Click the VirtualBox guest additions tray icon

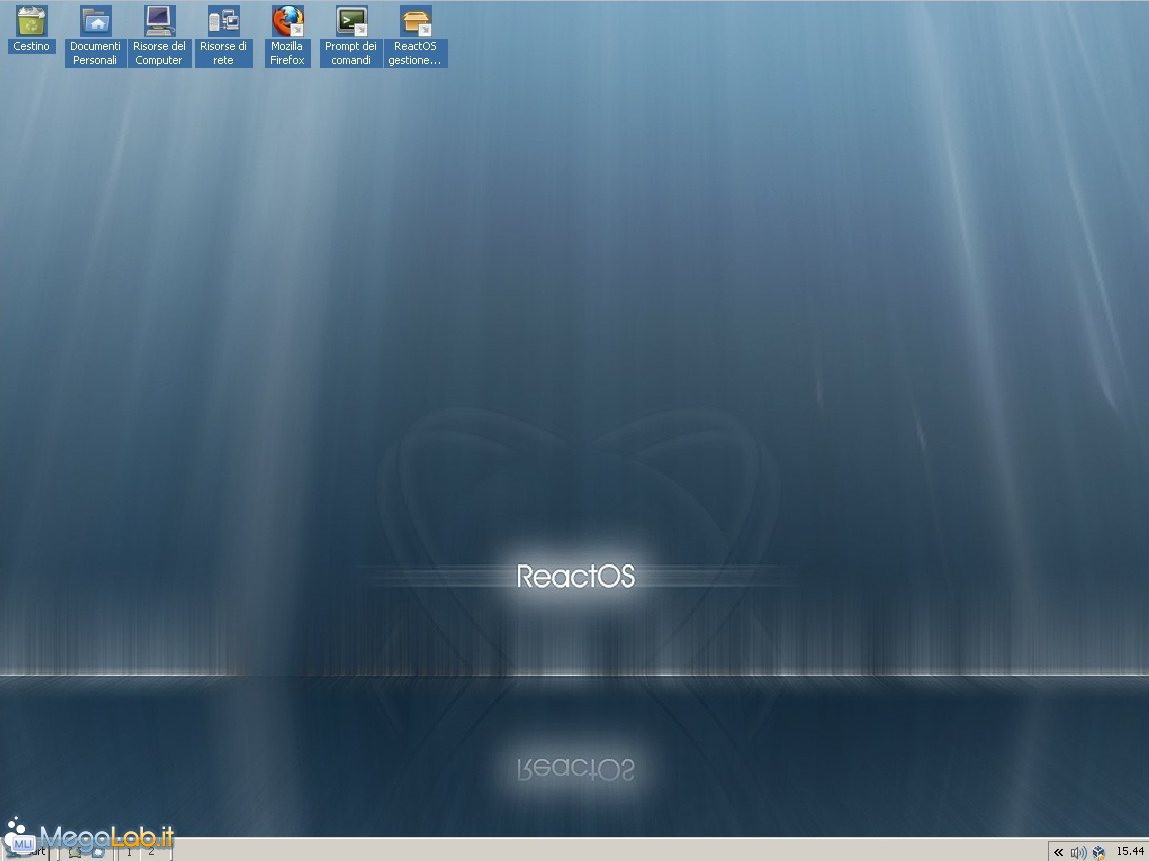pos(1098,852)
